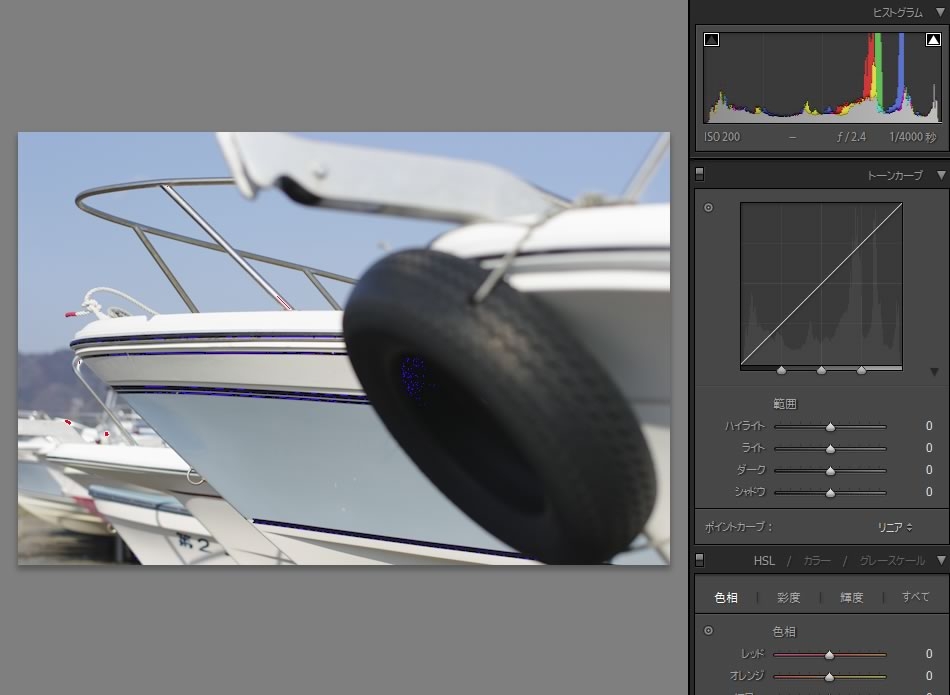Adjust the ライト slider handle
This screenshot has width=950, height=695.
pyautogui.click(x=830, y=449)
